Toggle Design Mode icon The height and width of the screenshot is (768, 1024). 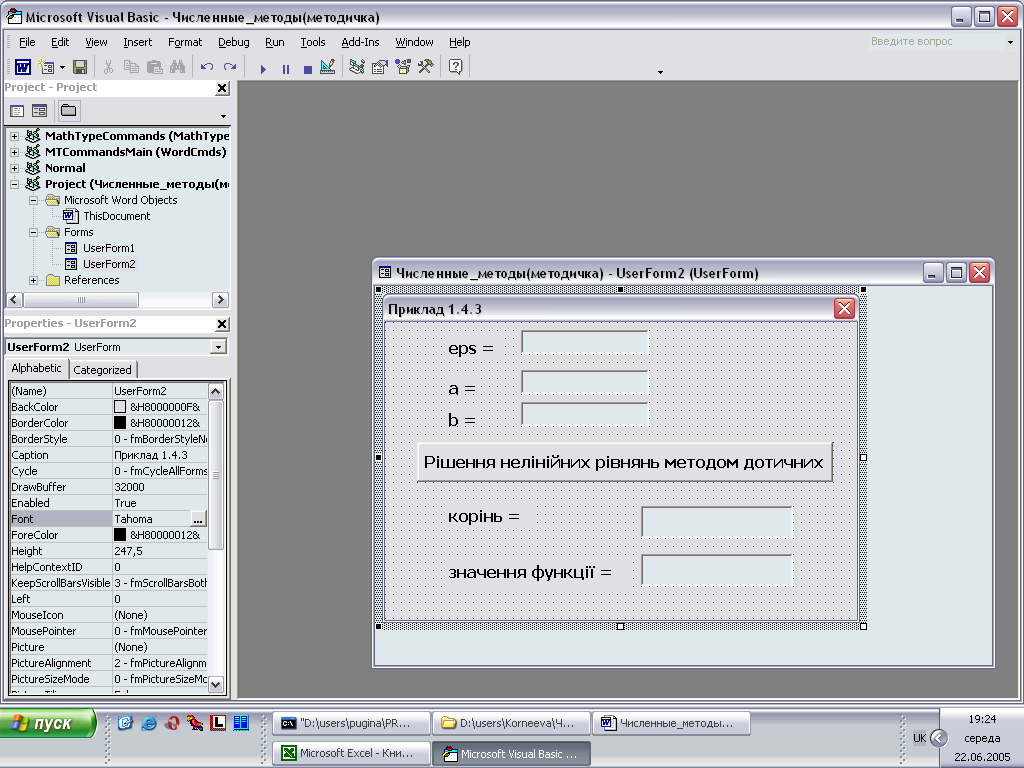[x=328, y=67]
